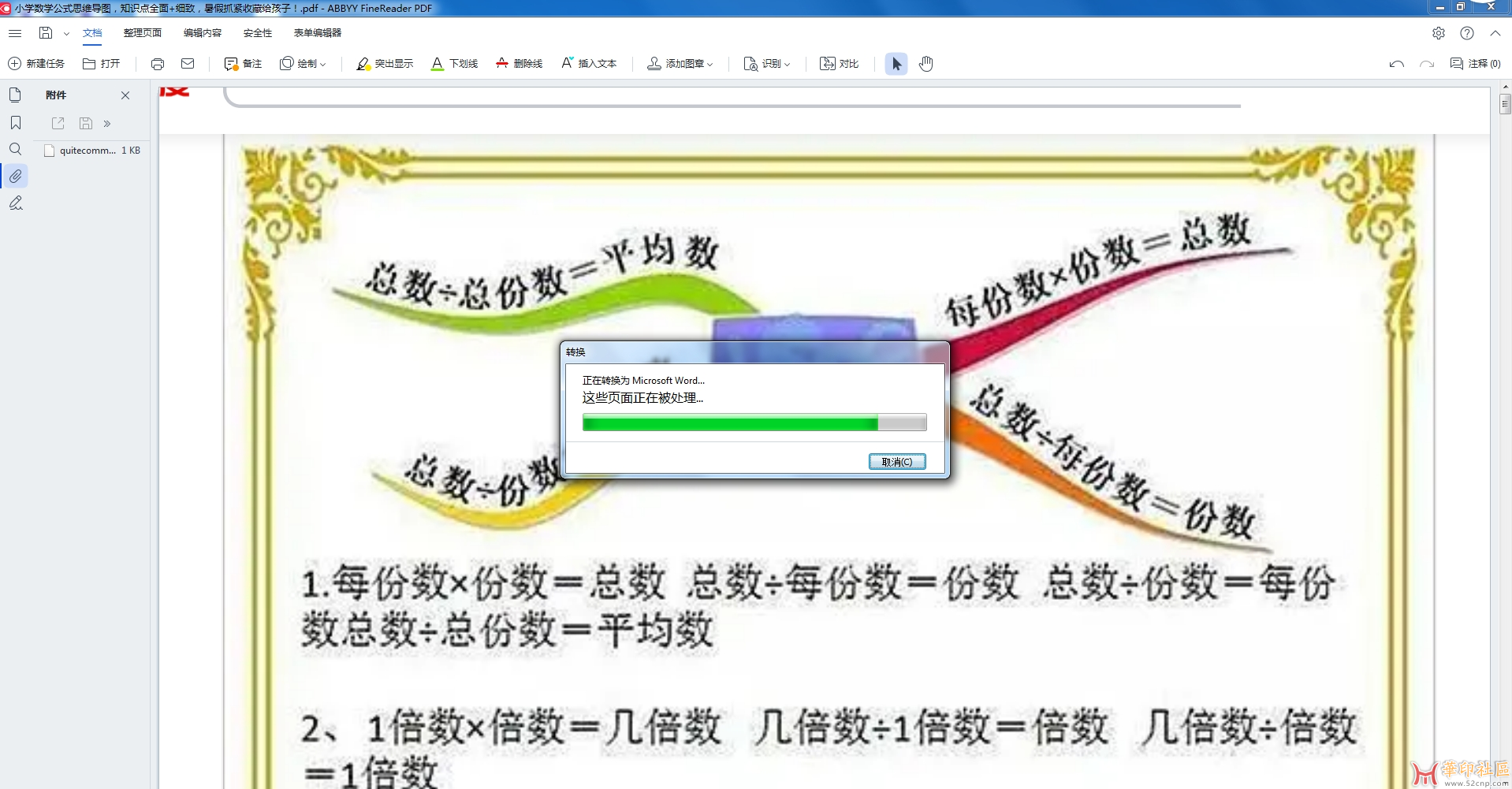Image resolution: width=1512 pixels, height=789 pixels.
Task: Click the 删除线 strikethrough tool
Action: pos(519,64)
